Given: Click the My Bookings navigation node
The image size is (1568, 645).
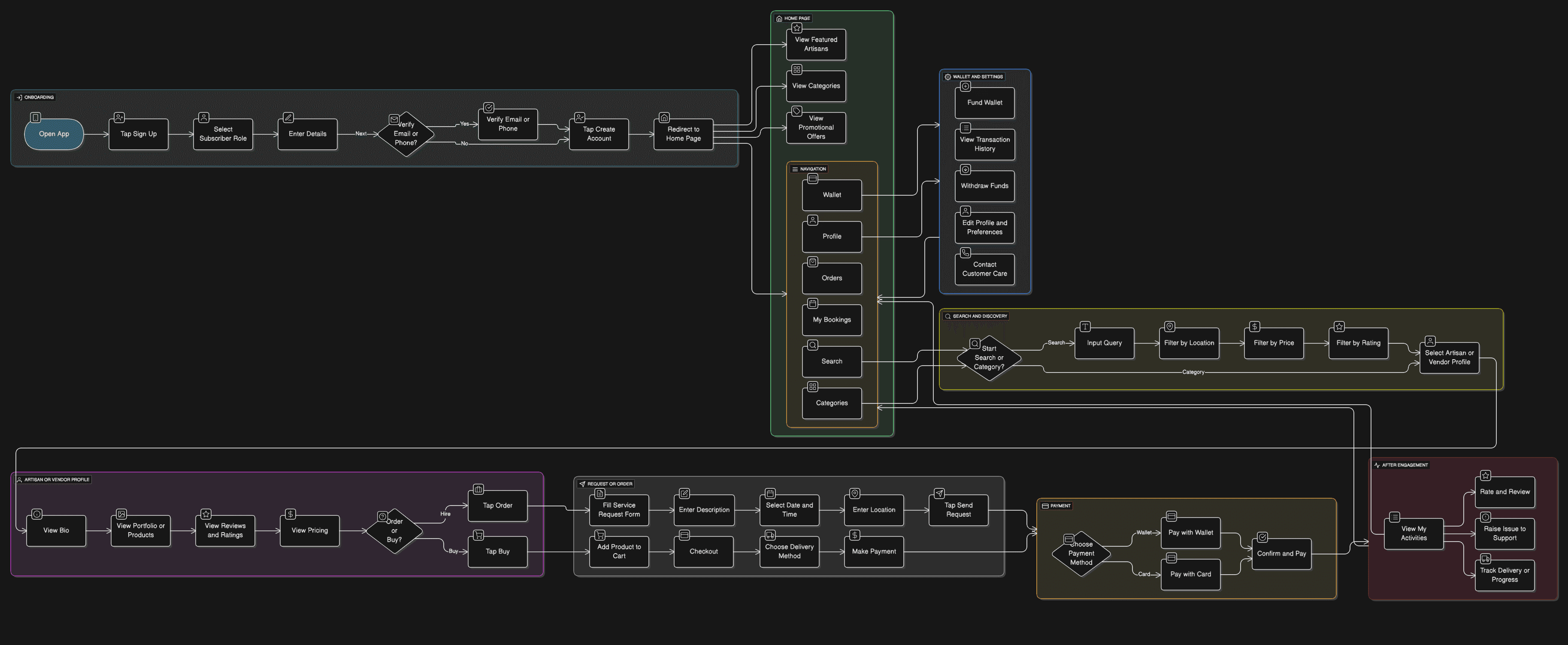Looking at the screenshot, I should click(832, 320).
